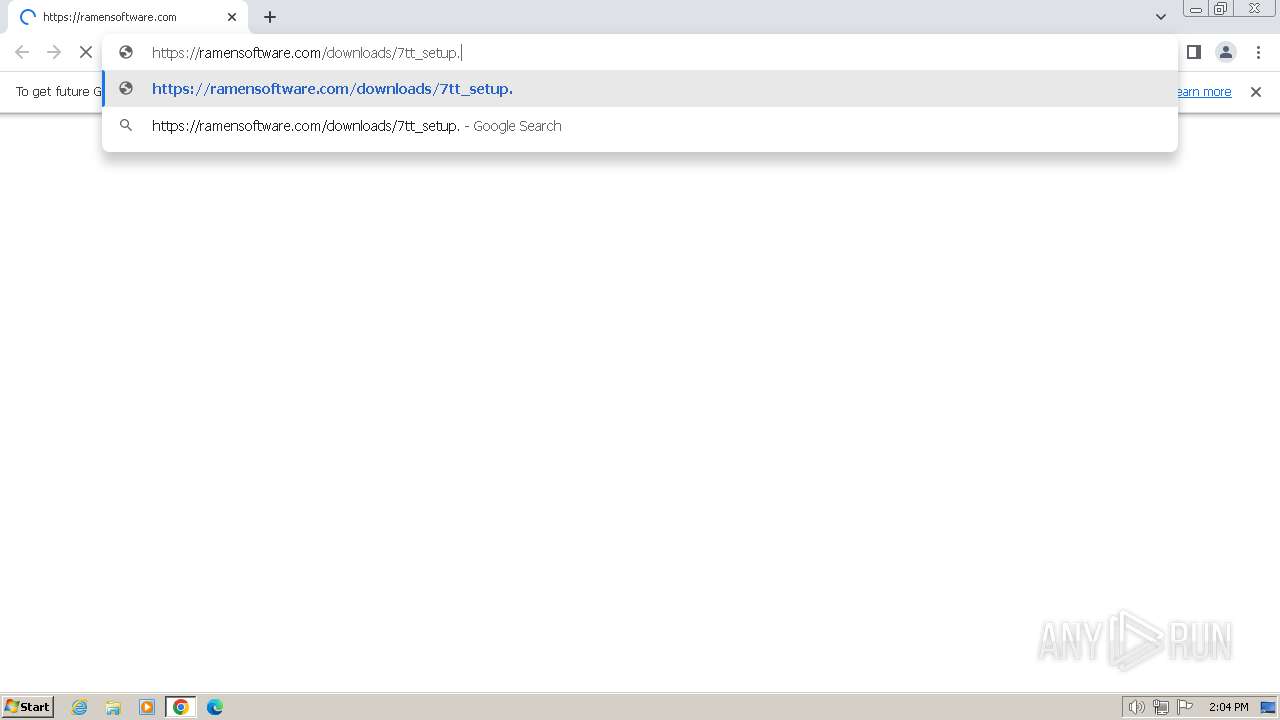Open Chrome's three-dot menu
Viewport: 1280px width, 720px height.
point(1258,52)
